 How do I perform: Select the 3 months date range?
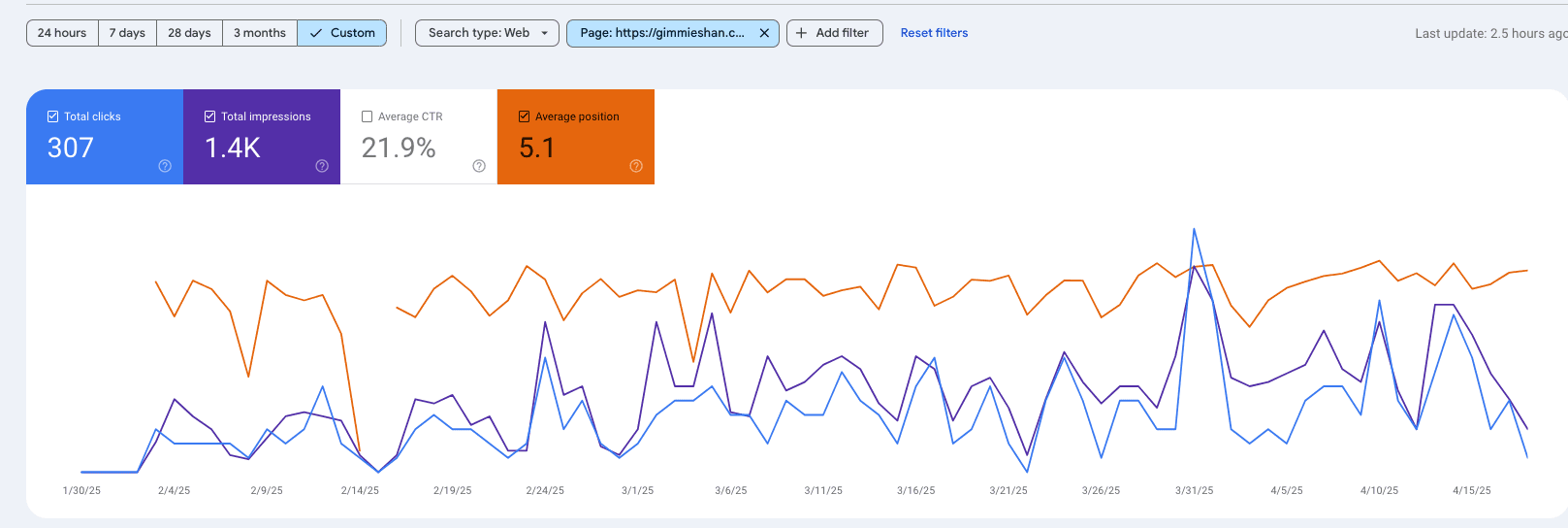point(260,33)
